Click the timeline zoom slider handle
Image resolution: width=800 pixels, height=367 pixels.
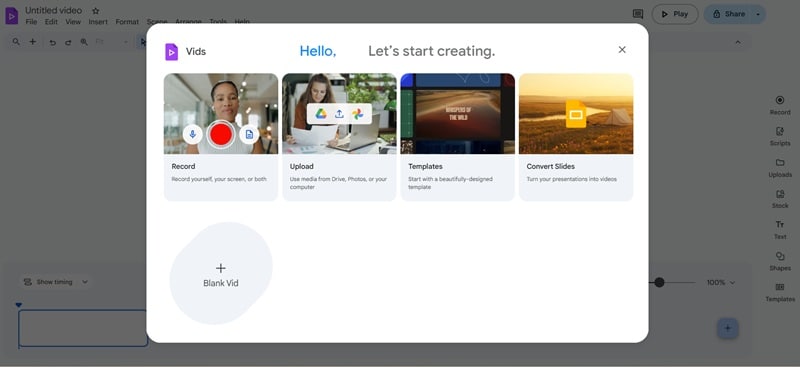(659, 282)
